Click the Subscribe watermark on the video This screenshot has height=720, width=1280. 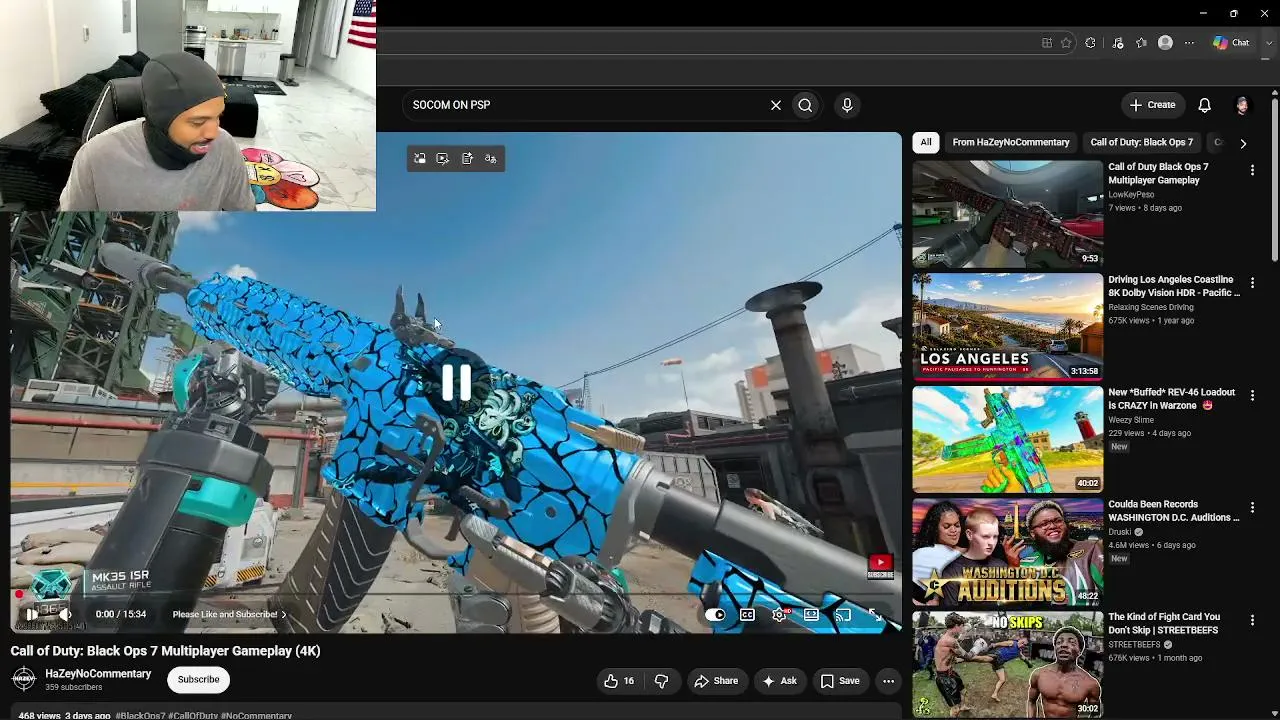click(x=880, y=567)
